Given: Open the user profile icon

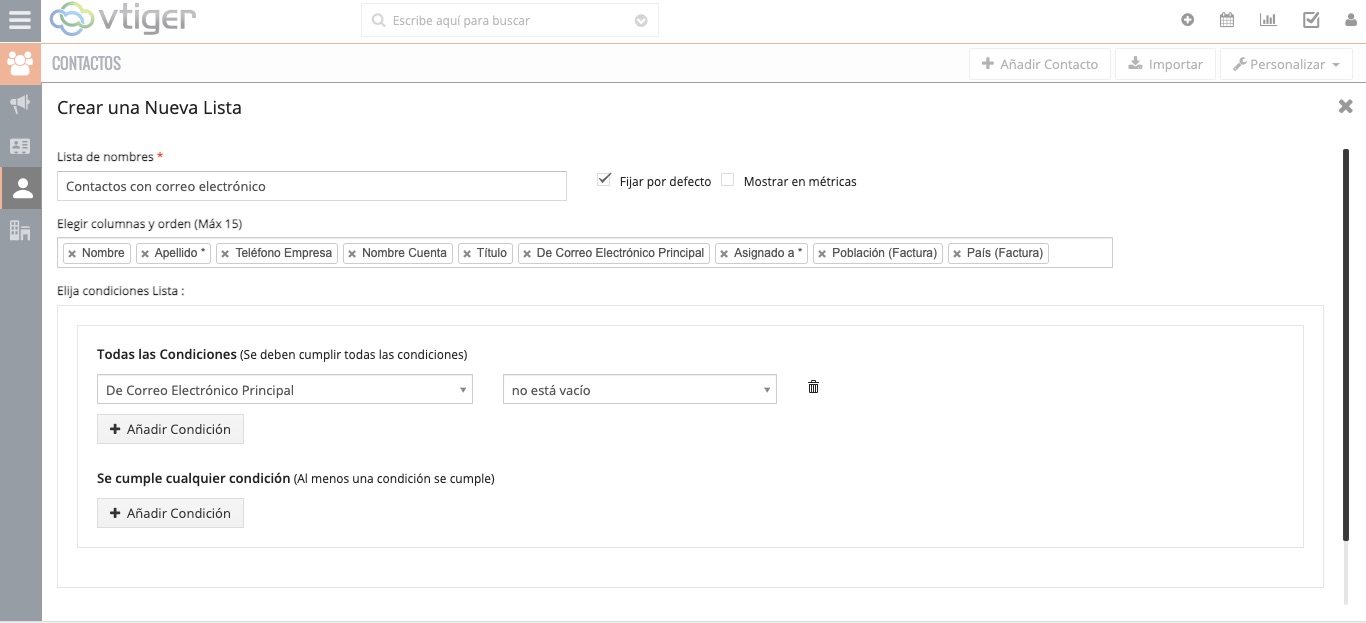Looking at the screenshot, I should pyautogui.click(x=1346, y=20).
